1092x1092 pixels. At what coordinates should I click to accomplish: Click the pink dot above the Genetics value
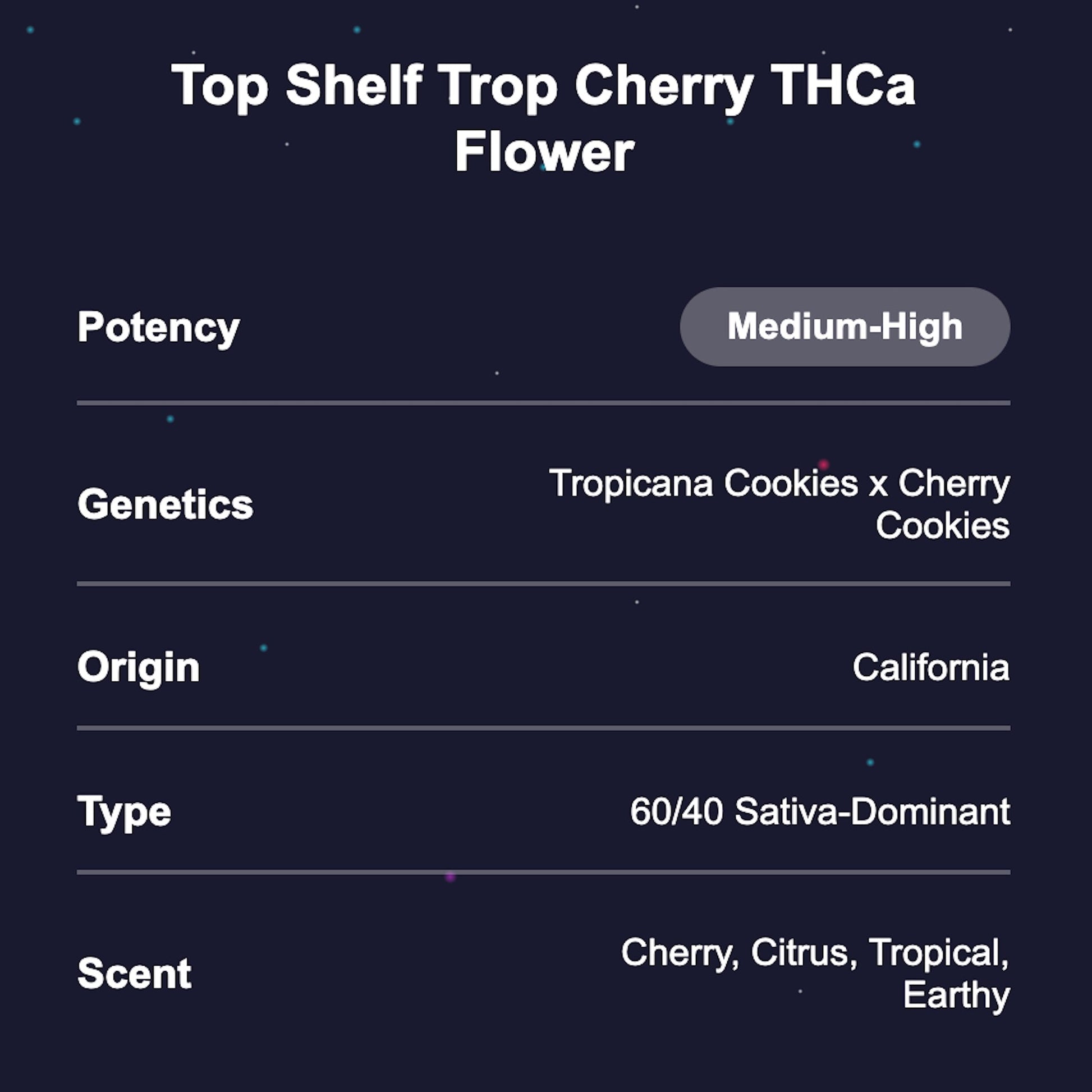tap(824, 465)
